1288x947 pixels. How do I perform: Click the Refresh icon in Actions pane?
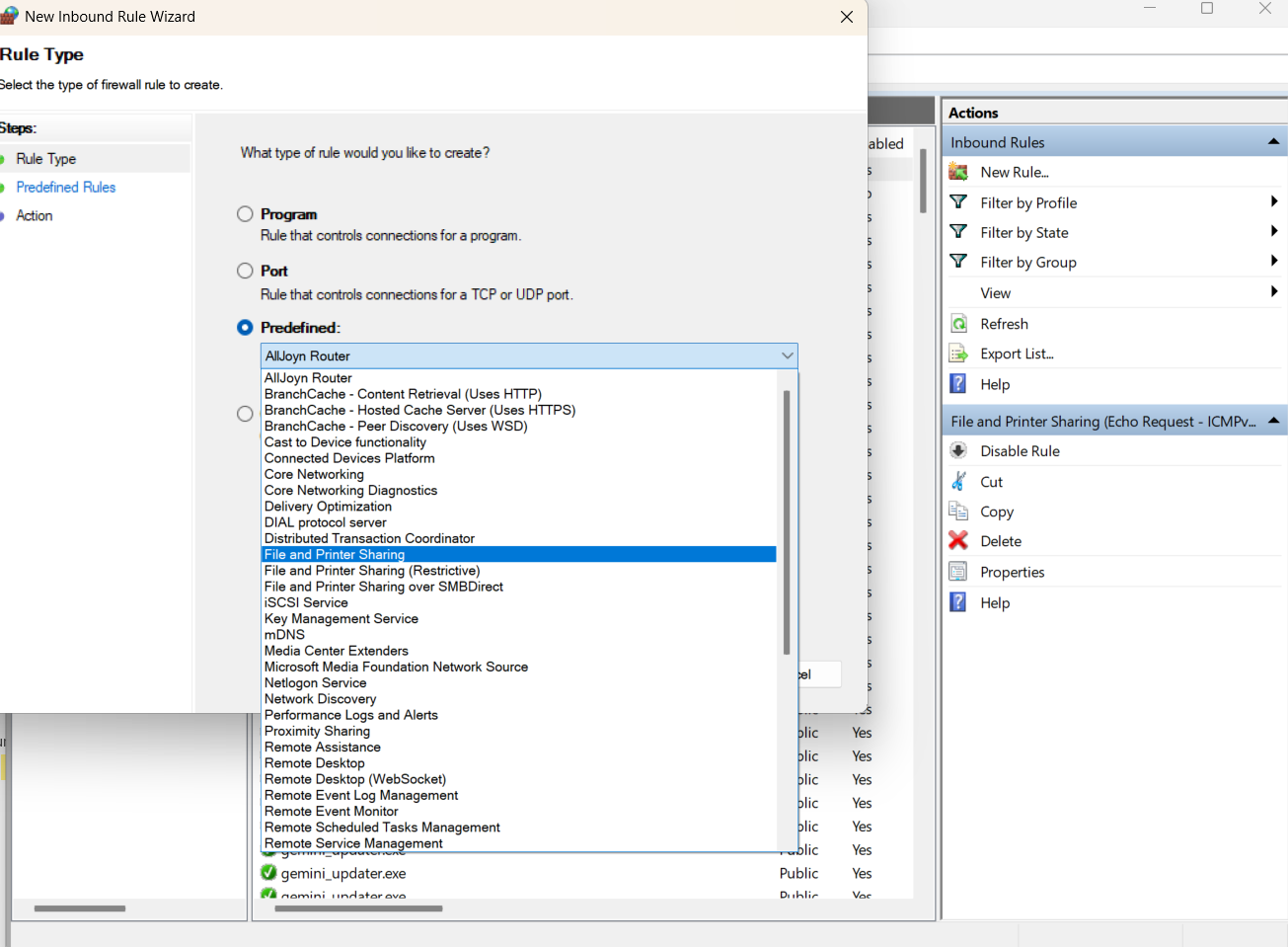click(x=957, y=324)
